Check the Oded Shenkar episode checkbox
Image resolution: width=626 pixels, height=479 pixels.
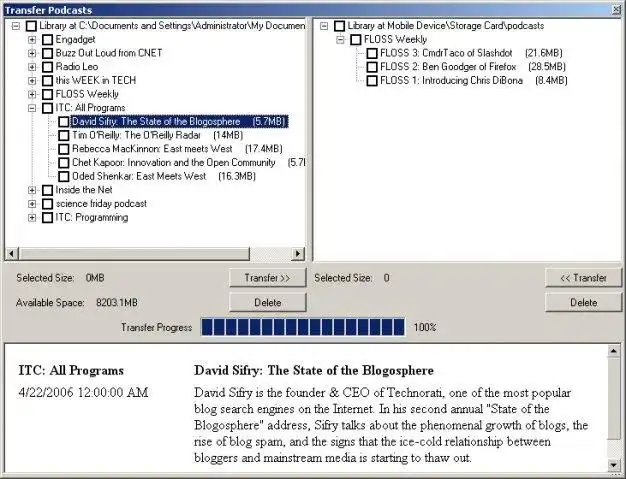[63, 176]
